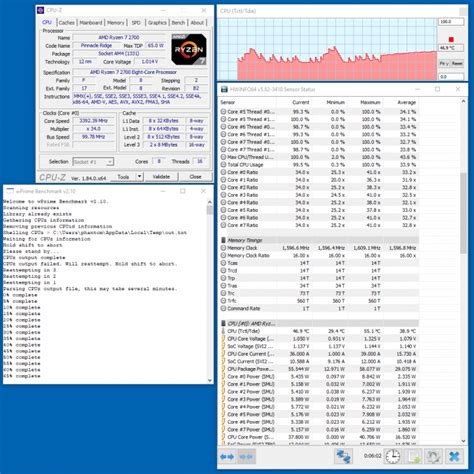474x474 pixels.
Task: Open the Tools dropdown arrow in CPU-Z
Action: (x=140, y=176)
